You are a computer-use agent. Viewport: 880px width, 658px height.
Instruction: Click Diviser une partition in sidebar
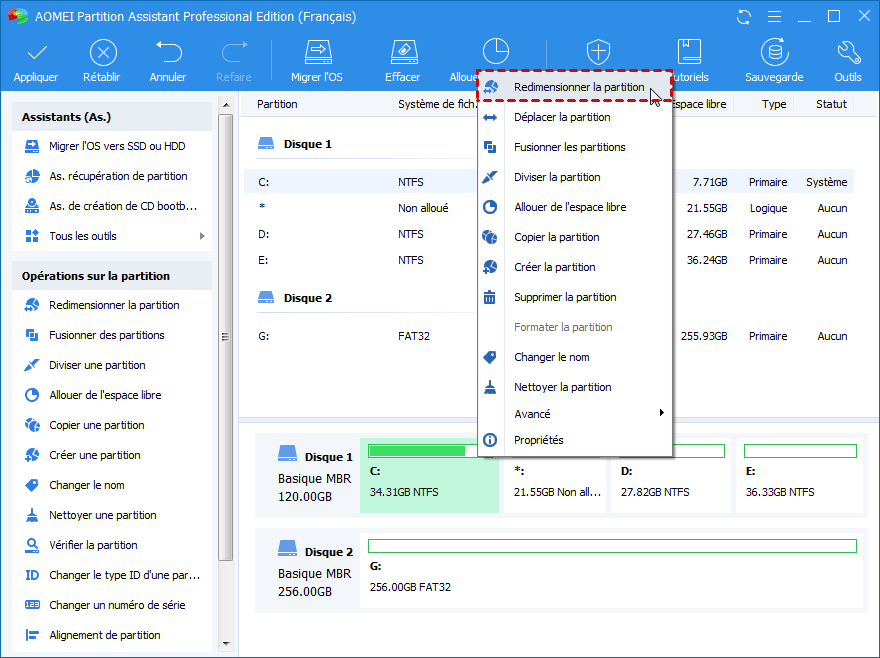(97, 365)
